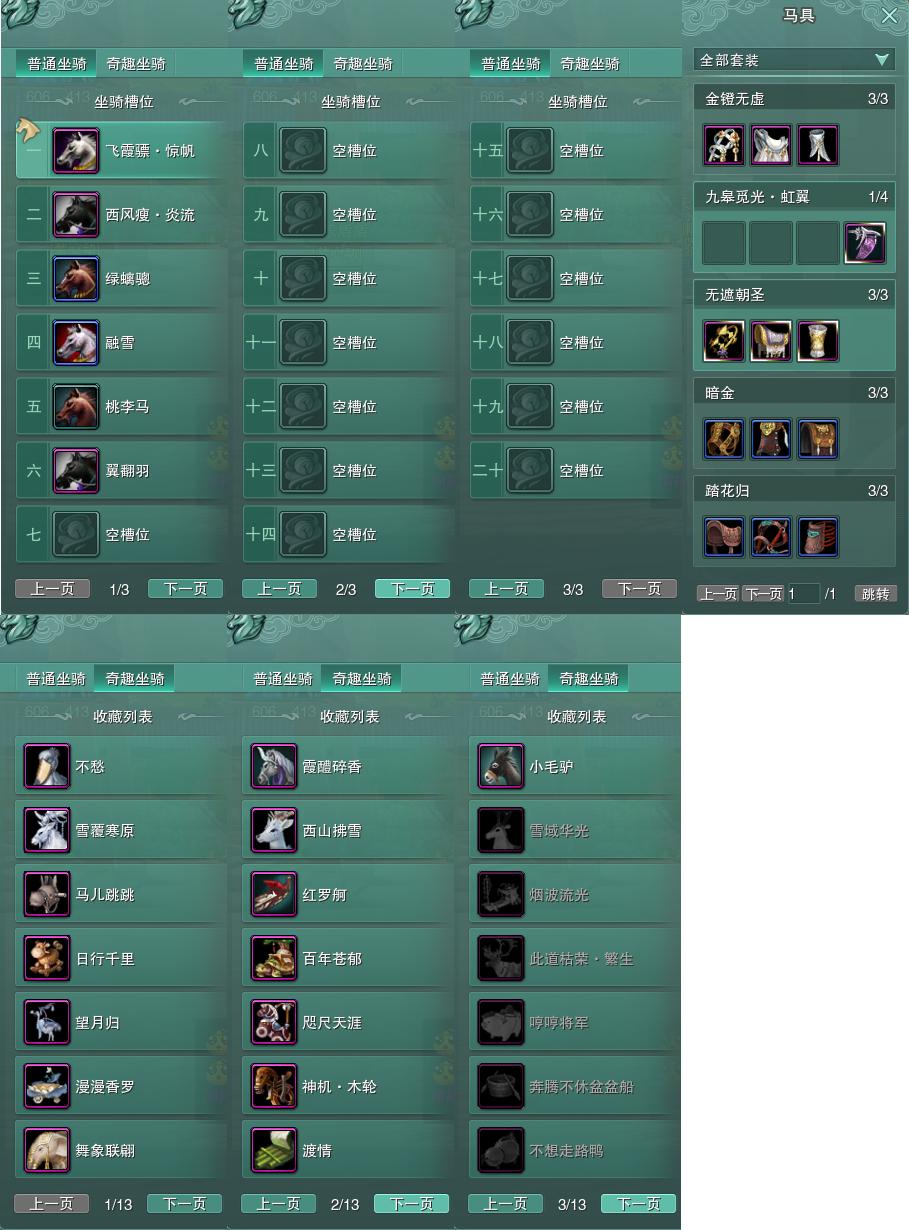
Task: Click the 融雪 horse icon in slot 四
Action: pyautogui.click(x=76, y=343)
